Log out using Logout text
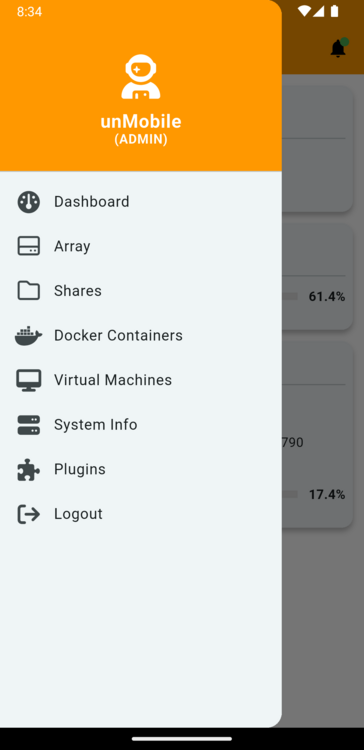 click(x=78, y=514)
